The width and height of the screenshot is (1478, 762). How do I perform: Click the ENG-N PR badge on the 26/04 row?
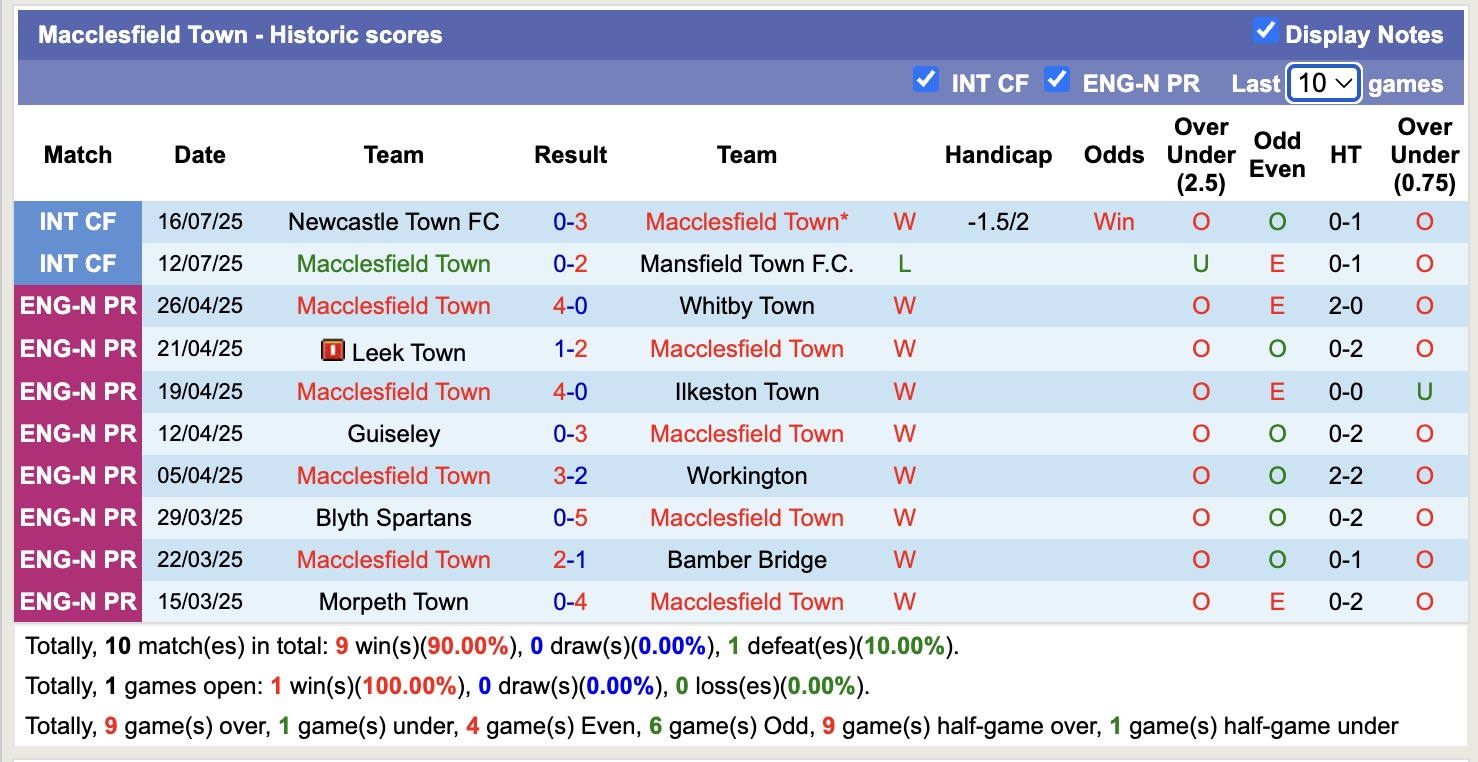[x=77, y=305]
